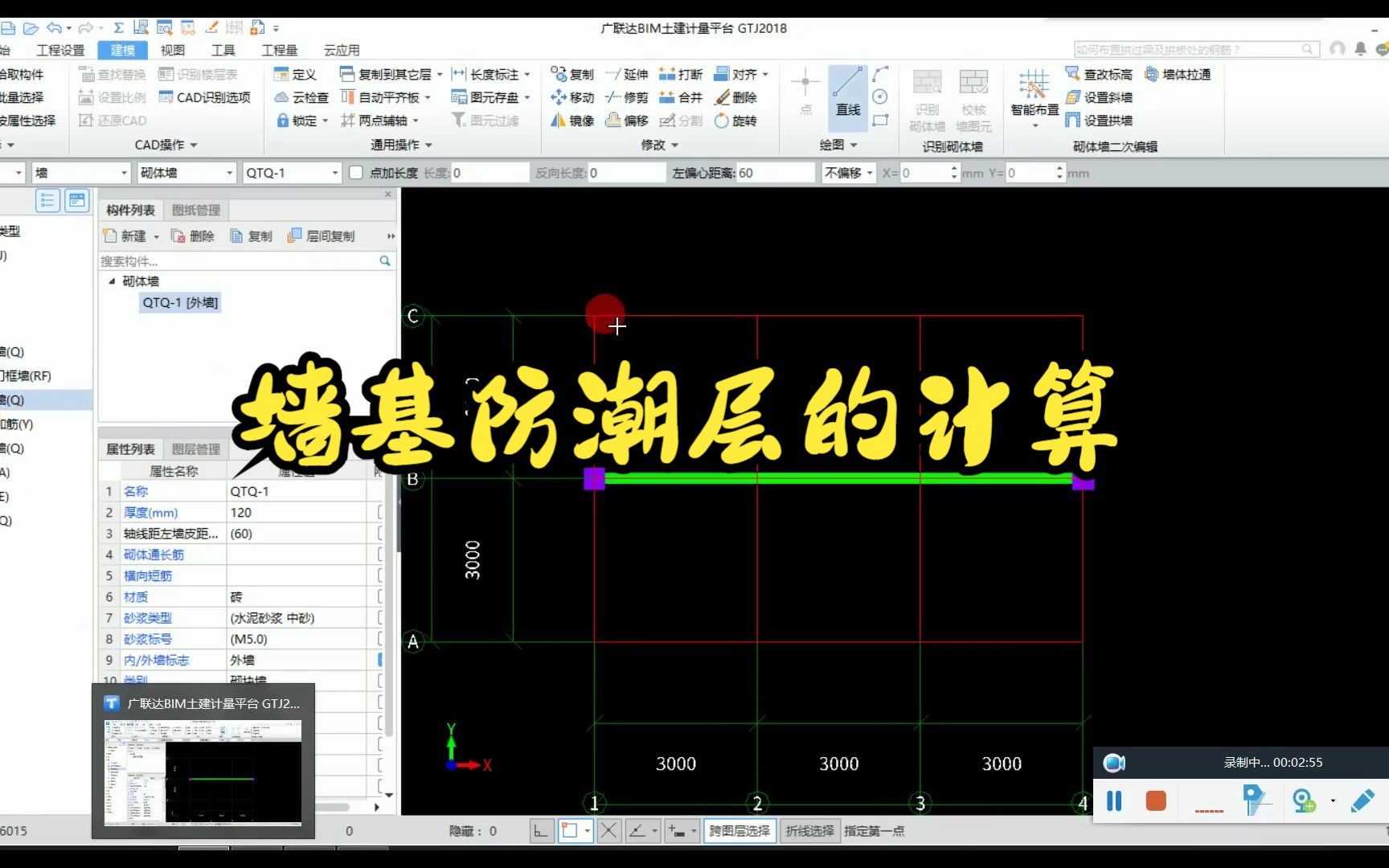Click the 偏移 offset tool
The image size is (1389, 868).
tap(626, 121)
